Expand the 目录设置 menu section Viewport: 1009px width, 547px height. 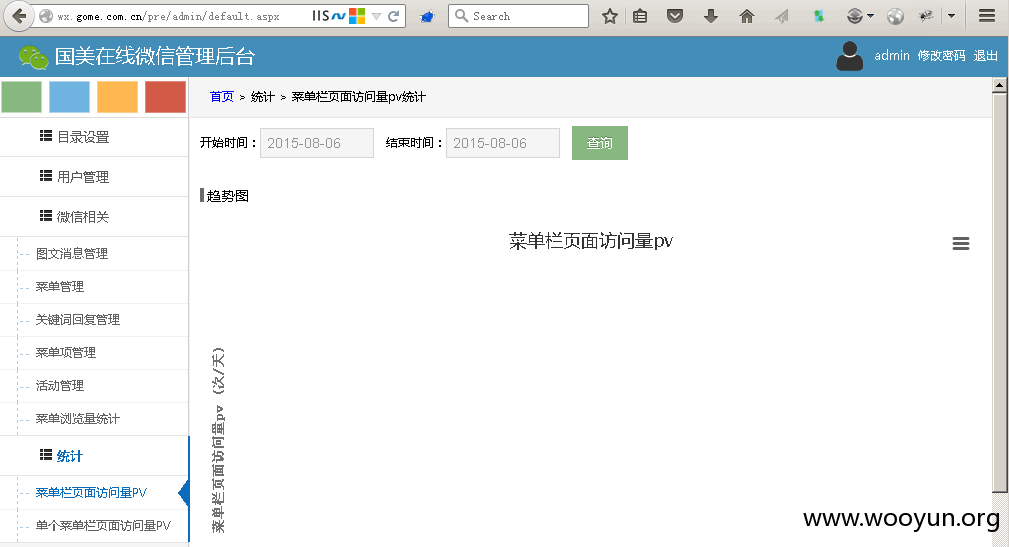94,136
